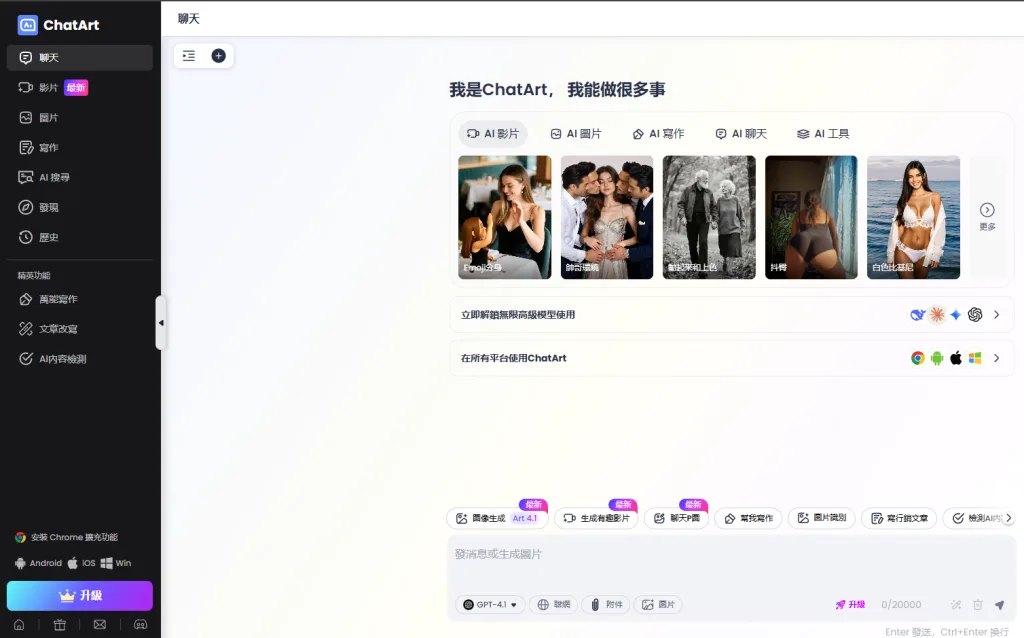This screenshot has width=1024, height=638.
Task: Open the GPT-4.1 model dropdown
Action: 490,605
